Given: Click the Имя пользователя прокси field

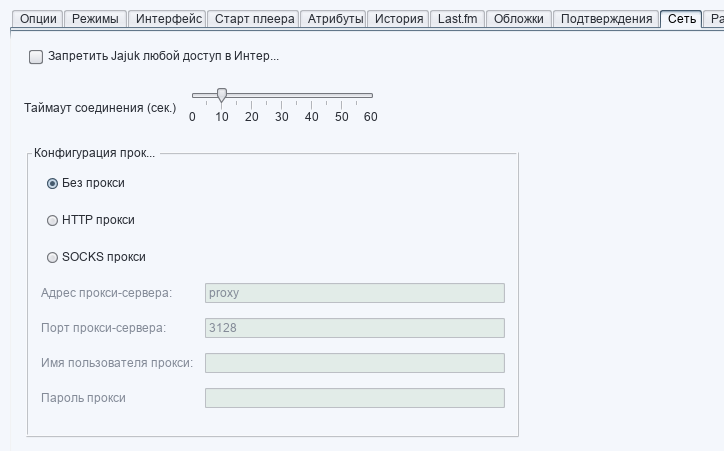Looking at the screenshot, I should 355,363.
